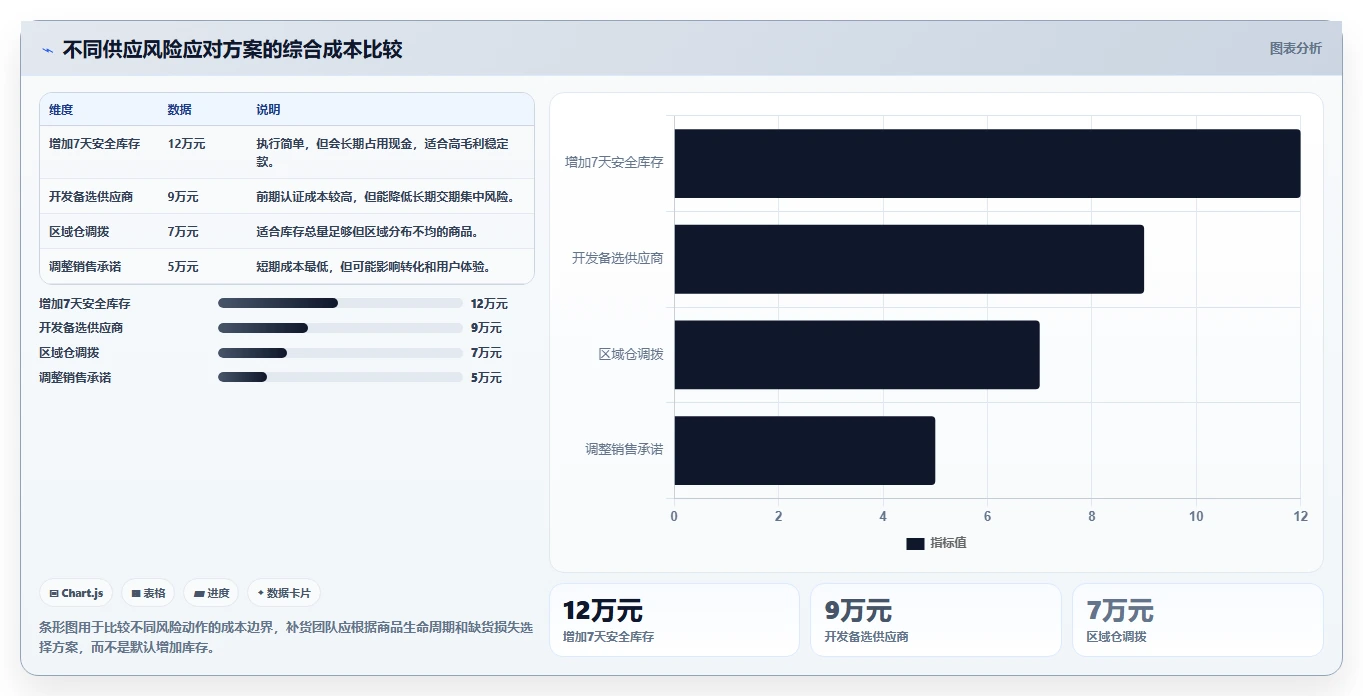Select the Chart.js tag chip
This screenshot has width=1363, height=696.
click(x=77, y=593)
